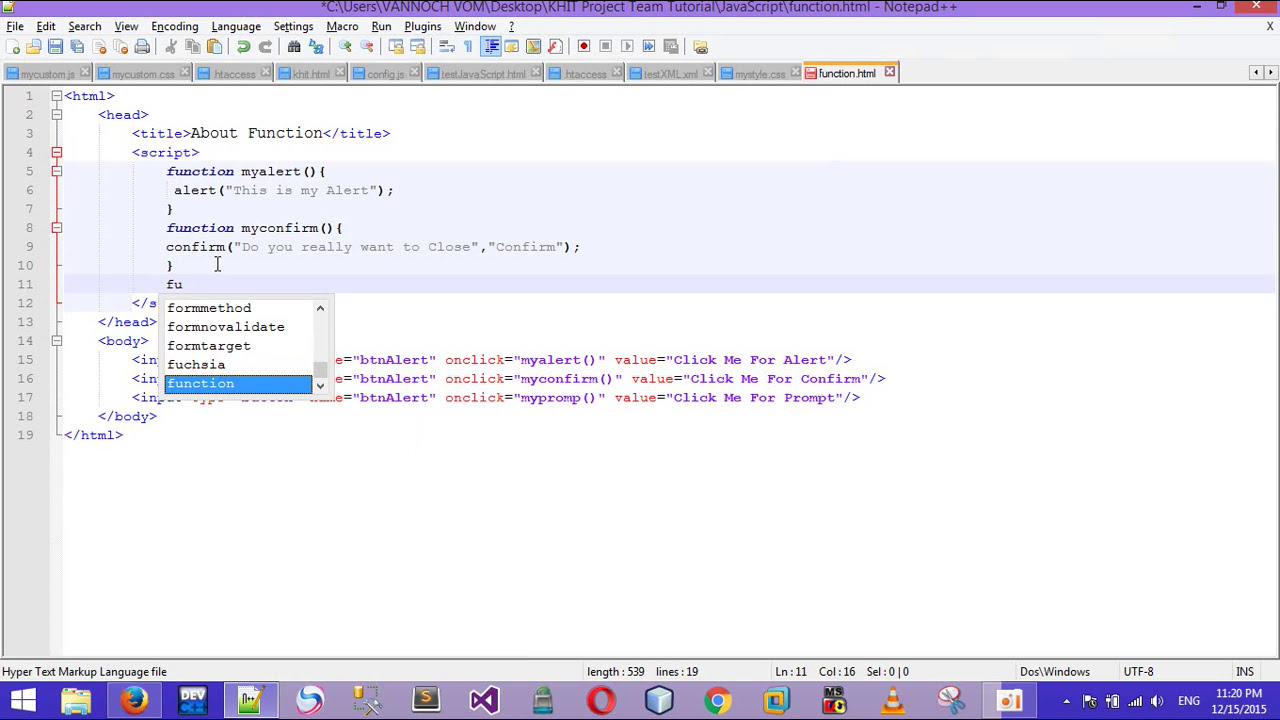Click the Copy toolbar icon

(x=192, y=46)
